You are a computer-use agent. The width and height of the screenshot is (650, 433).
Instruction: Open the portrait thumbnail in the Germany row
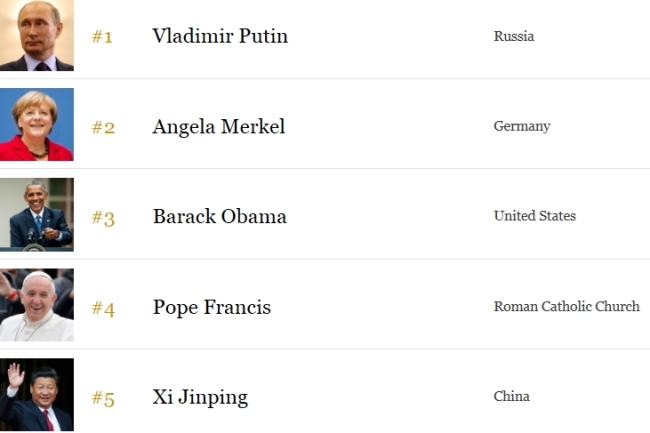(x=37, y=124)
